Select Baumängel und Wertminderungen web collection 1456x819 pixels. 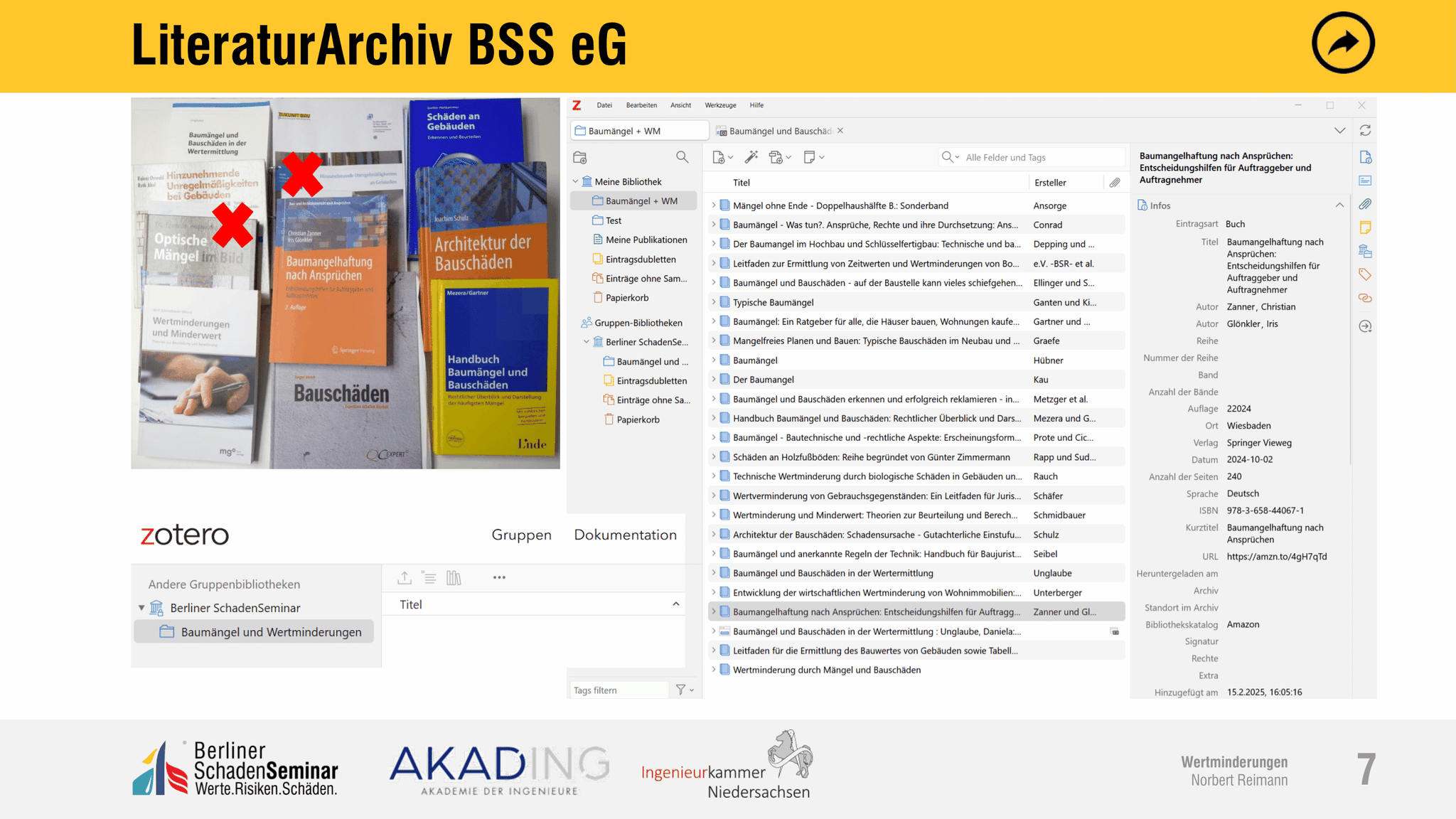[x=254, y=632]
